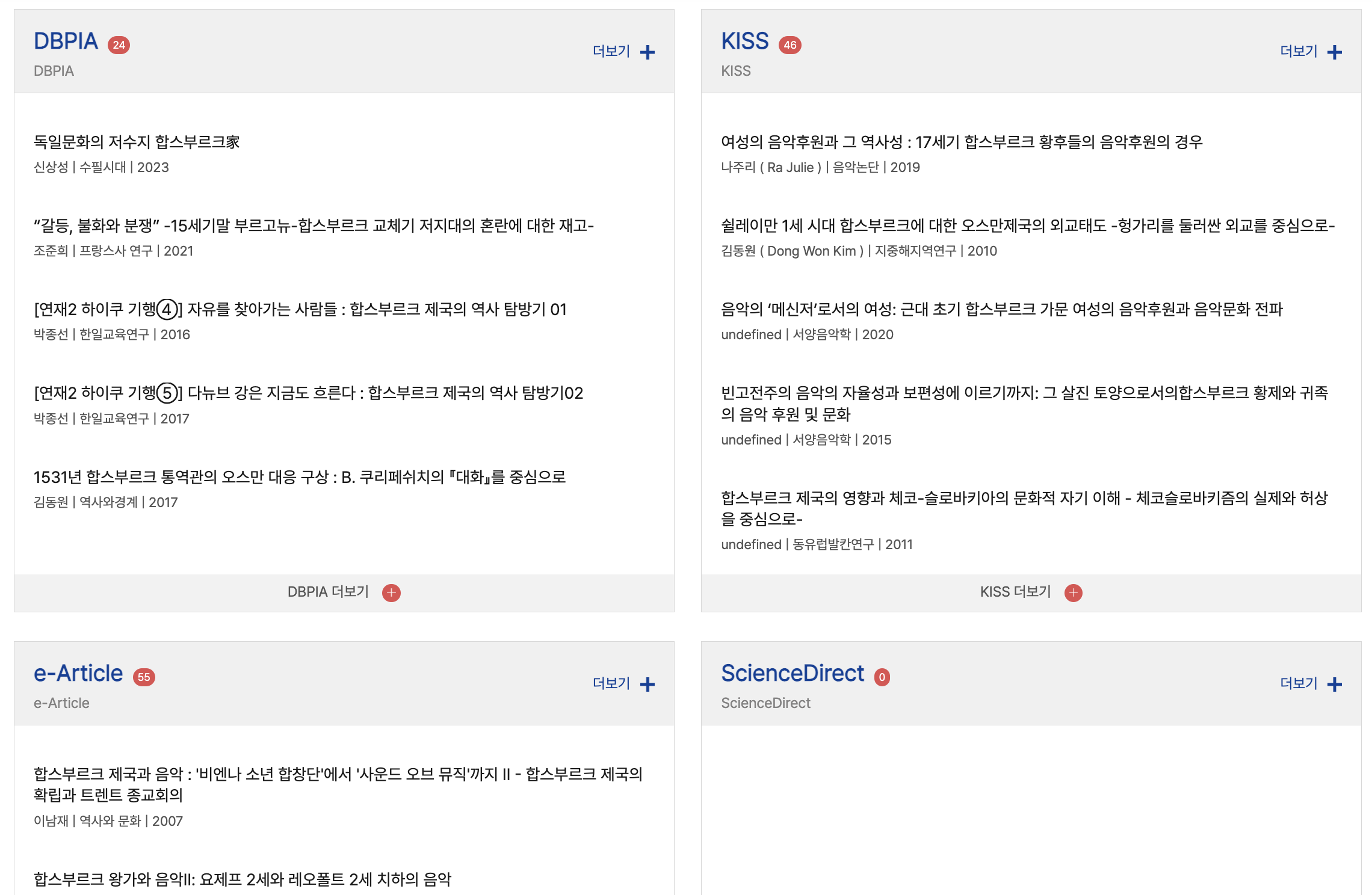1372x895 pixels.
Task: Click the KISS result count badge 46
Action: tap(790, 45)
